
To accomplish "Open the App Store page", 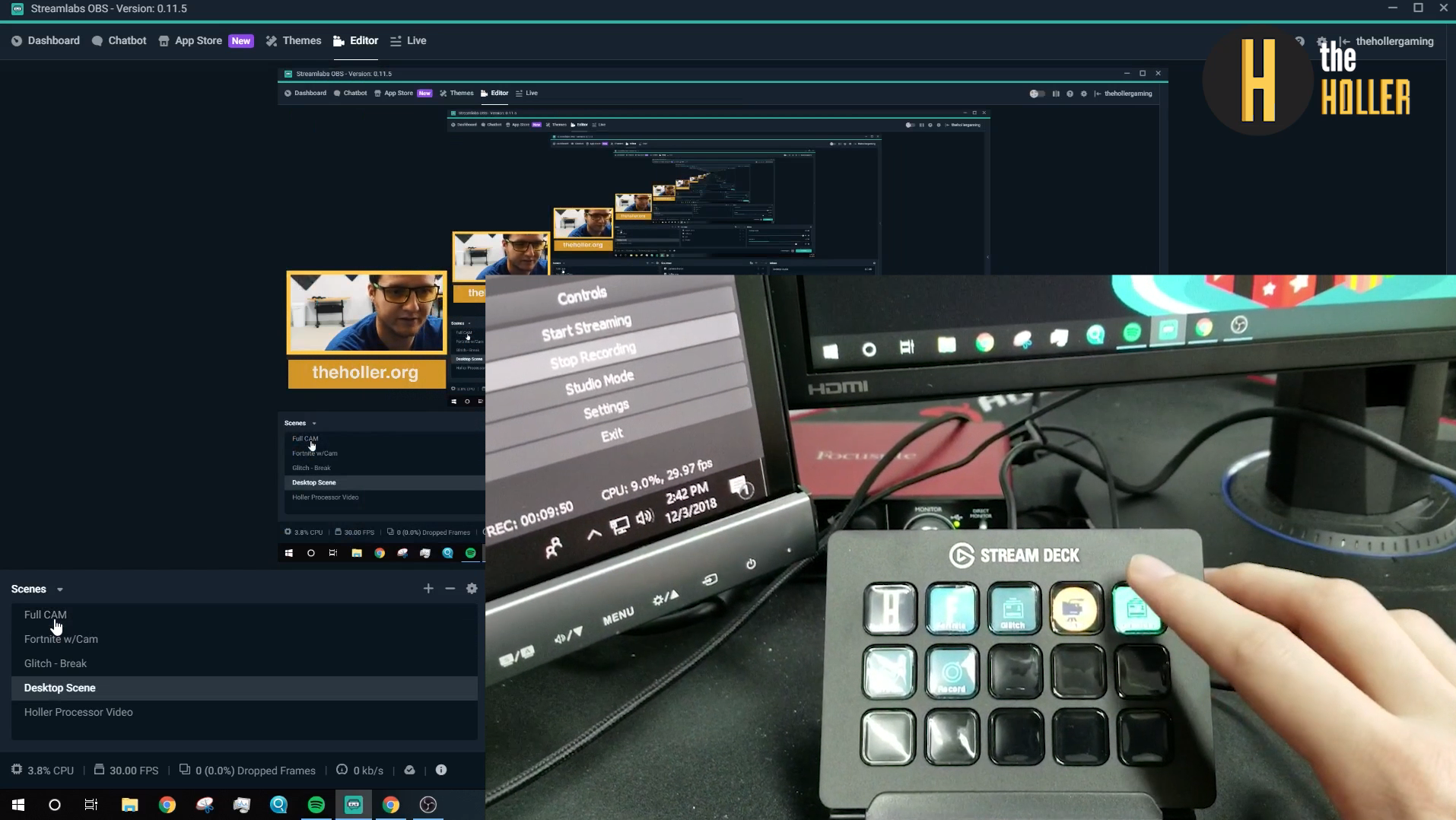I will [191, 41].
